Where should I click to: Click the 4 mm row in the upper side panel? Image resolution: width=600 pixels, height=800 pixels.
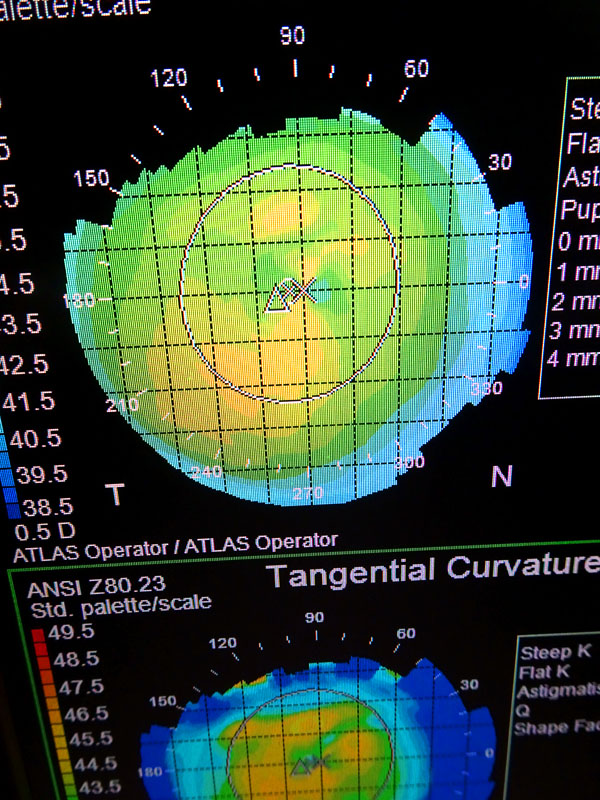[x=573, y=358]
